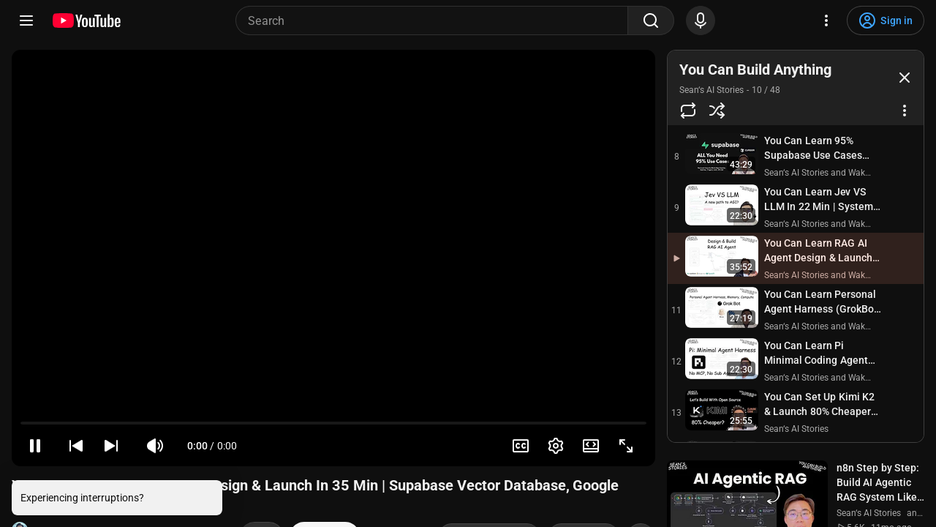Select 'You Can Set Up Kimi K2' video
936x527 pixels.
(795, 412)
